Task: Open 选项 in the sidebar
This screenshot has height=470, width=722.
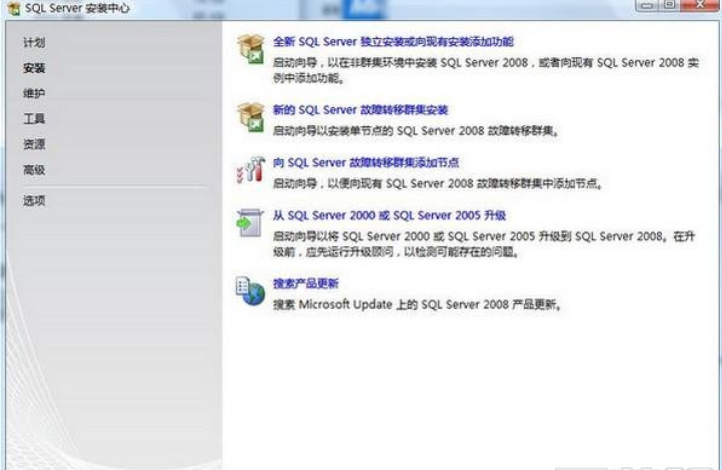Action: 34,201
